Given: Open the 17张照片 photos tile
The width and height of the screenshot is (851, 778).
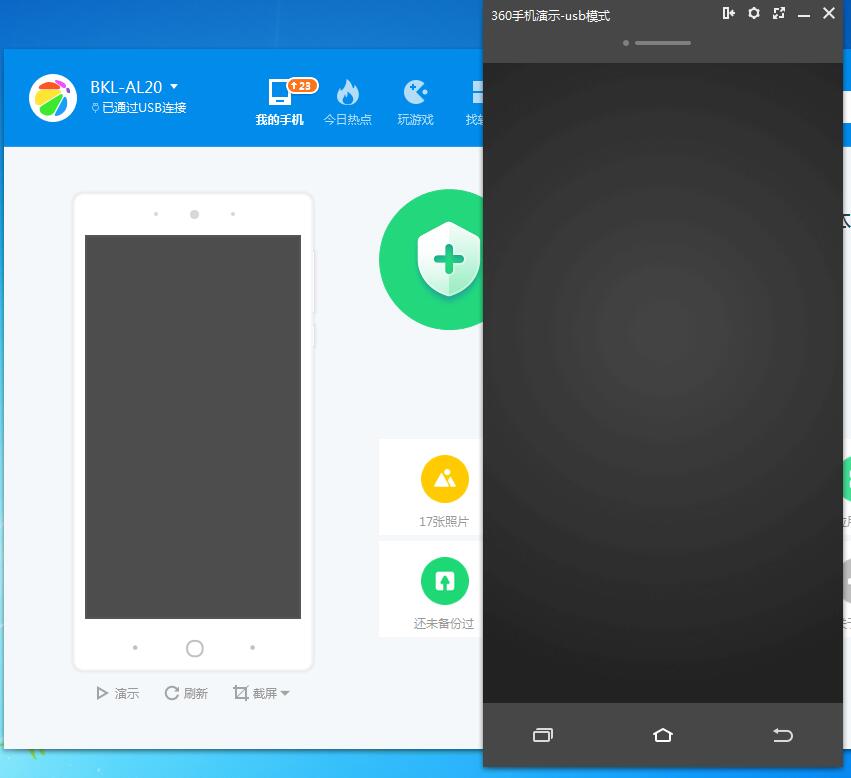Looking at the screenshot, I should [x=444, y=487].
